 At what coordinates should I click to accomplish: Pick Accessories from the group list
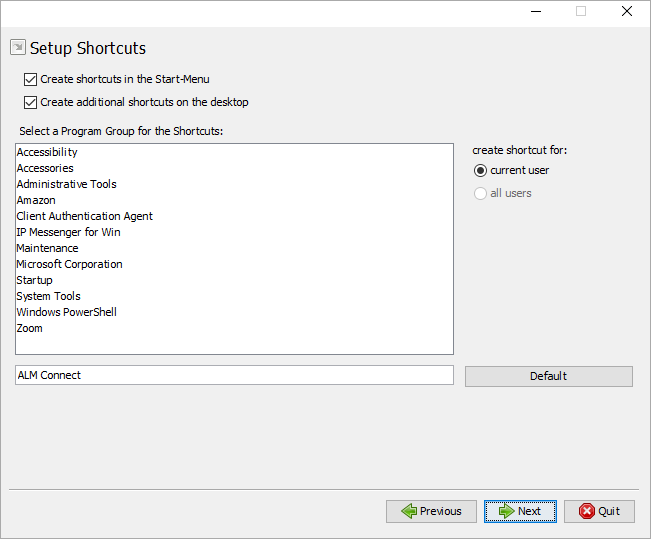click(45, 168)
